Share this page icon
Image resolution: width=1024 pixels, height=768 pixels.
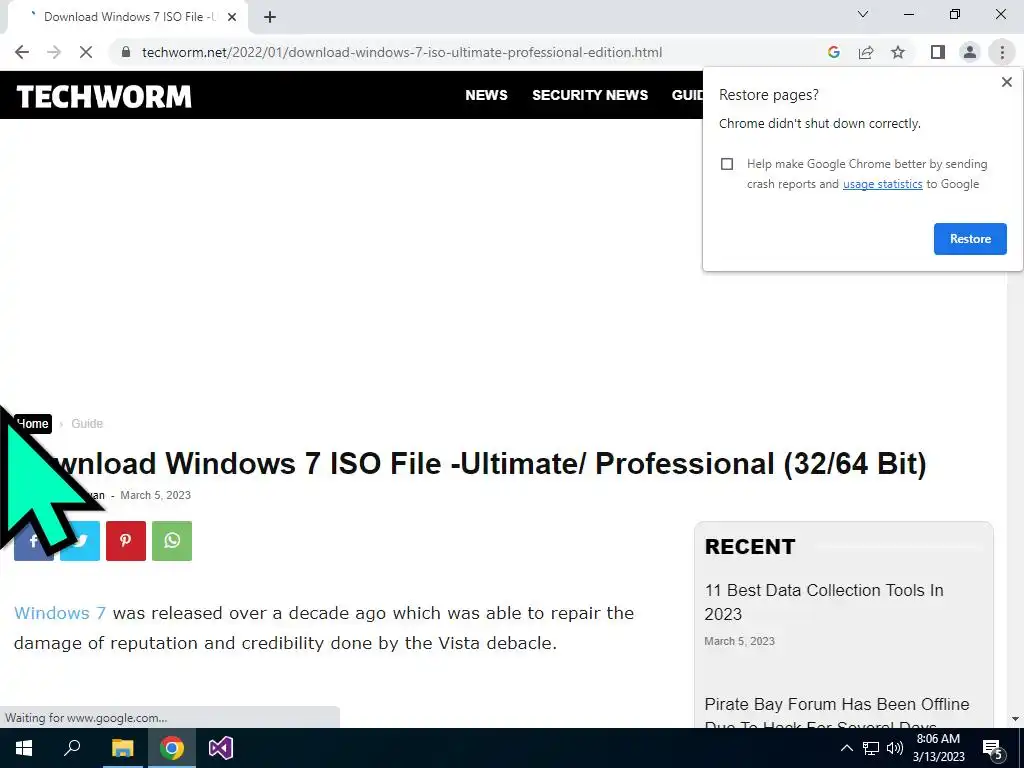coord(866,52)
